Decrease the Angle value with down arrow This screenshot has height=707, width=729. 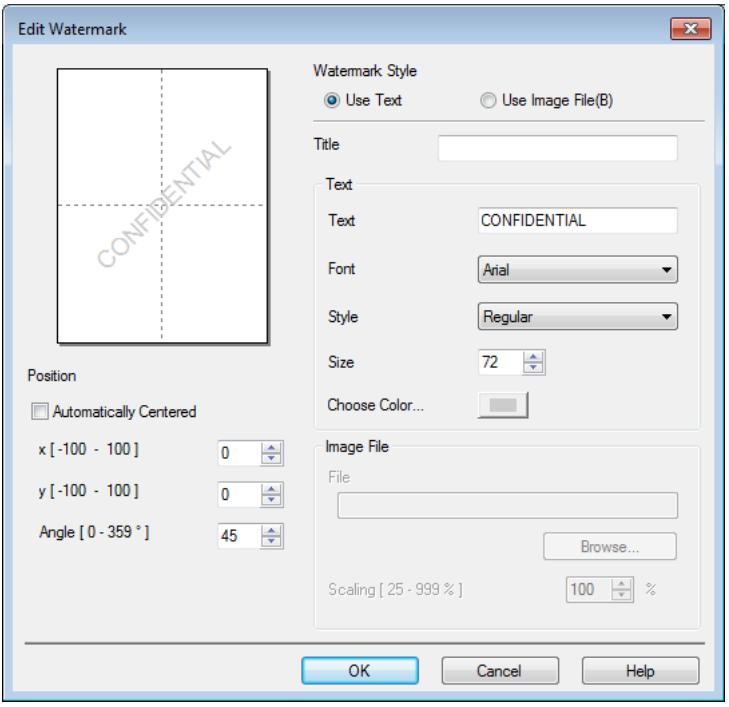pos(272,542)
